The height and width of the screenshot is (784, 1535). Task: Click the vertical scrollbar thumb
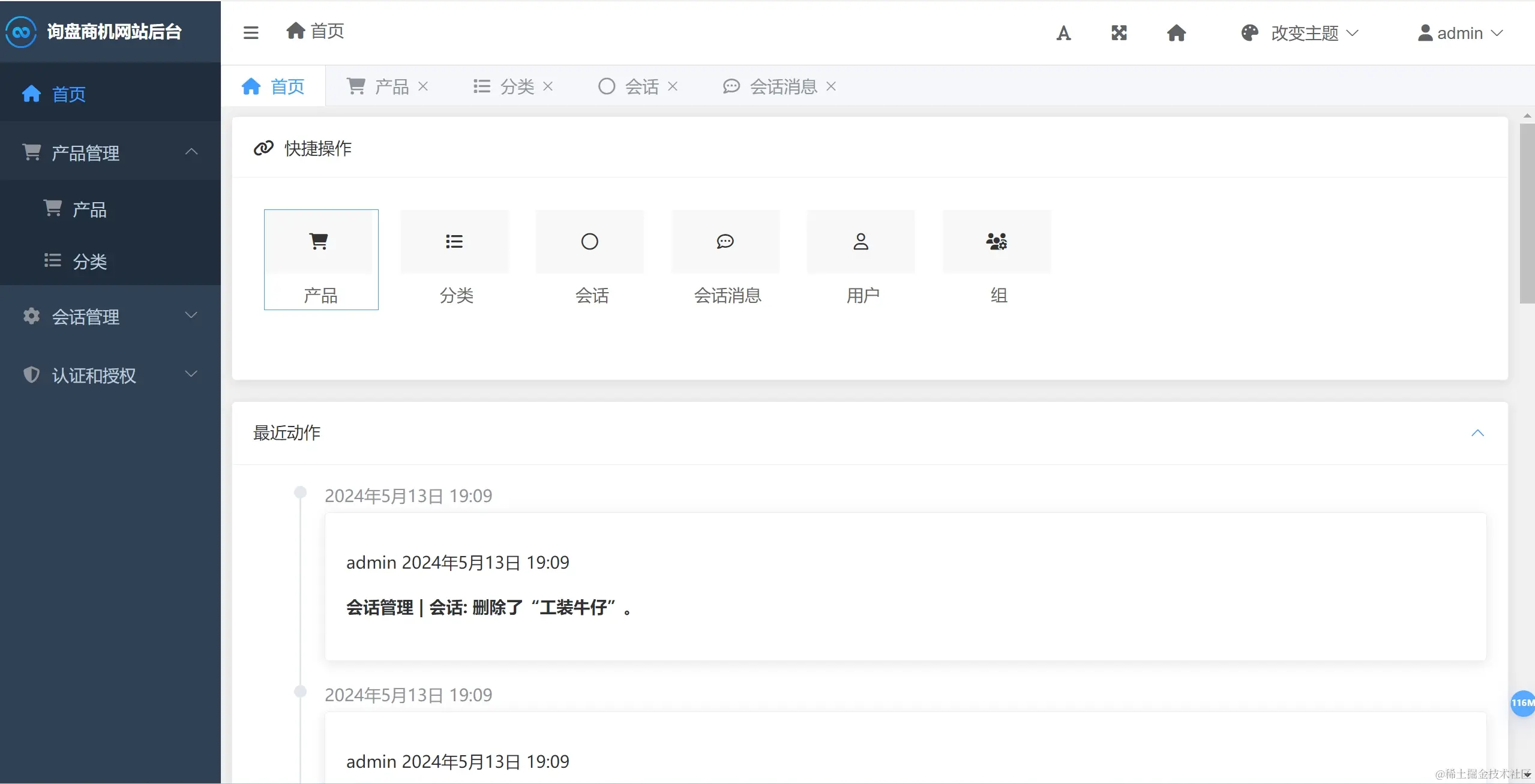coord(1527,213)
